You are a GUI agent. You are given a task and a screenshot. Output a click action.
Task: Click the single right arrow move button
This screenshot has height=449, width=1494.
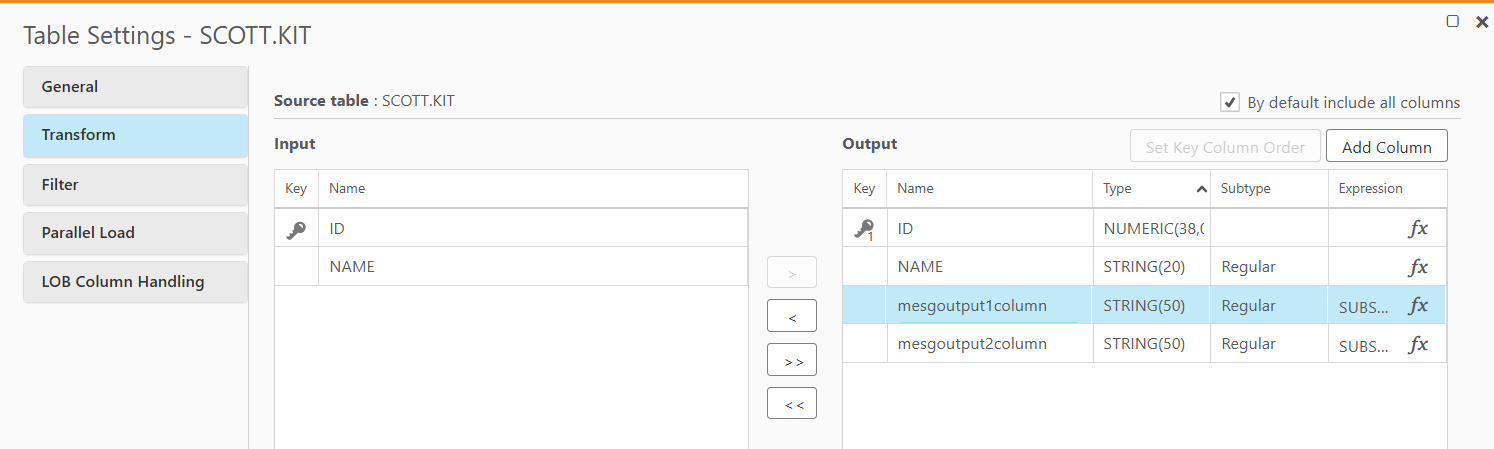792,272
